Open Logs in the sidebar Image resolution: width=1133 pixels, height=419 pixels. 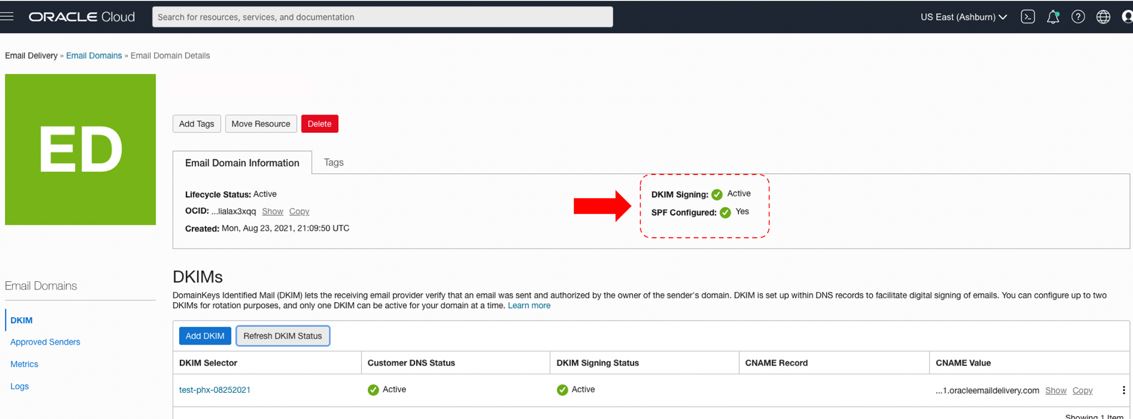pos(20,386)
